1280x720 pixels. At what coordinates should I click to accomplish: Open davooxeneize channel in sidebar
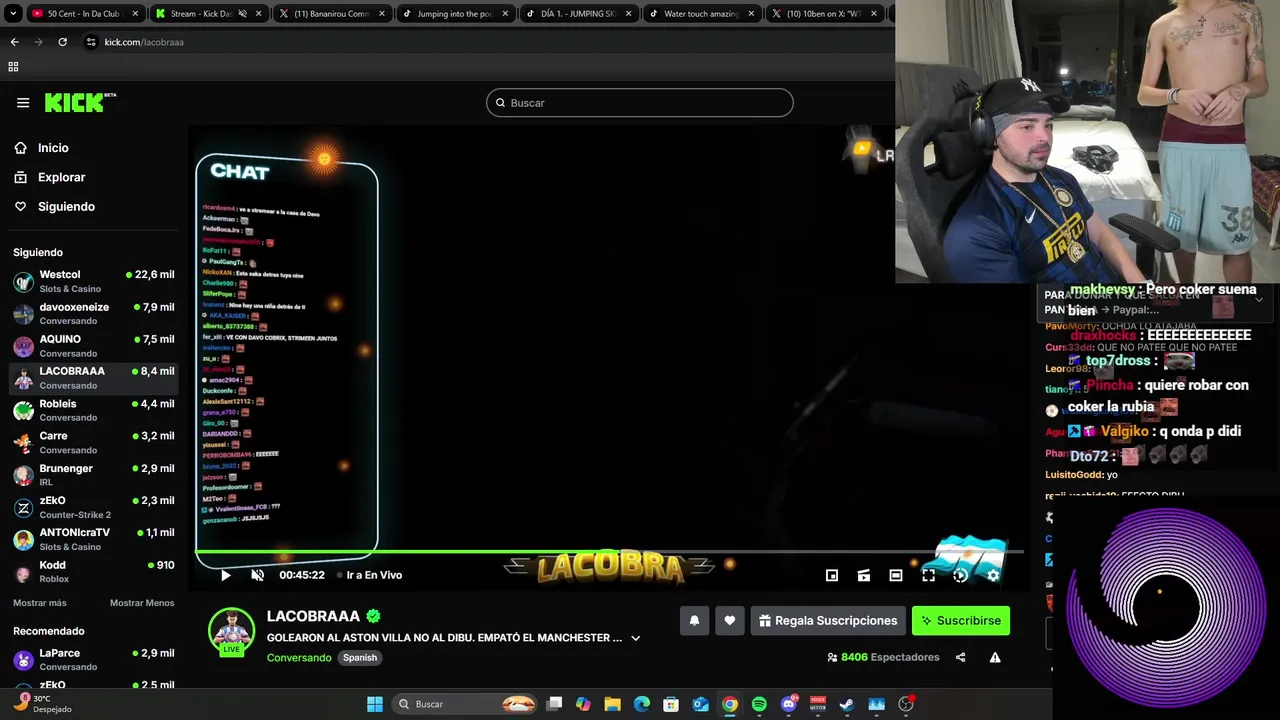point(94,314)
